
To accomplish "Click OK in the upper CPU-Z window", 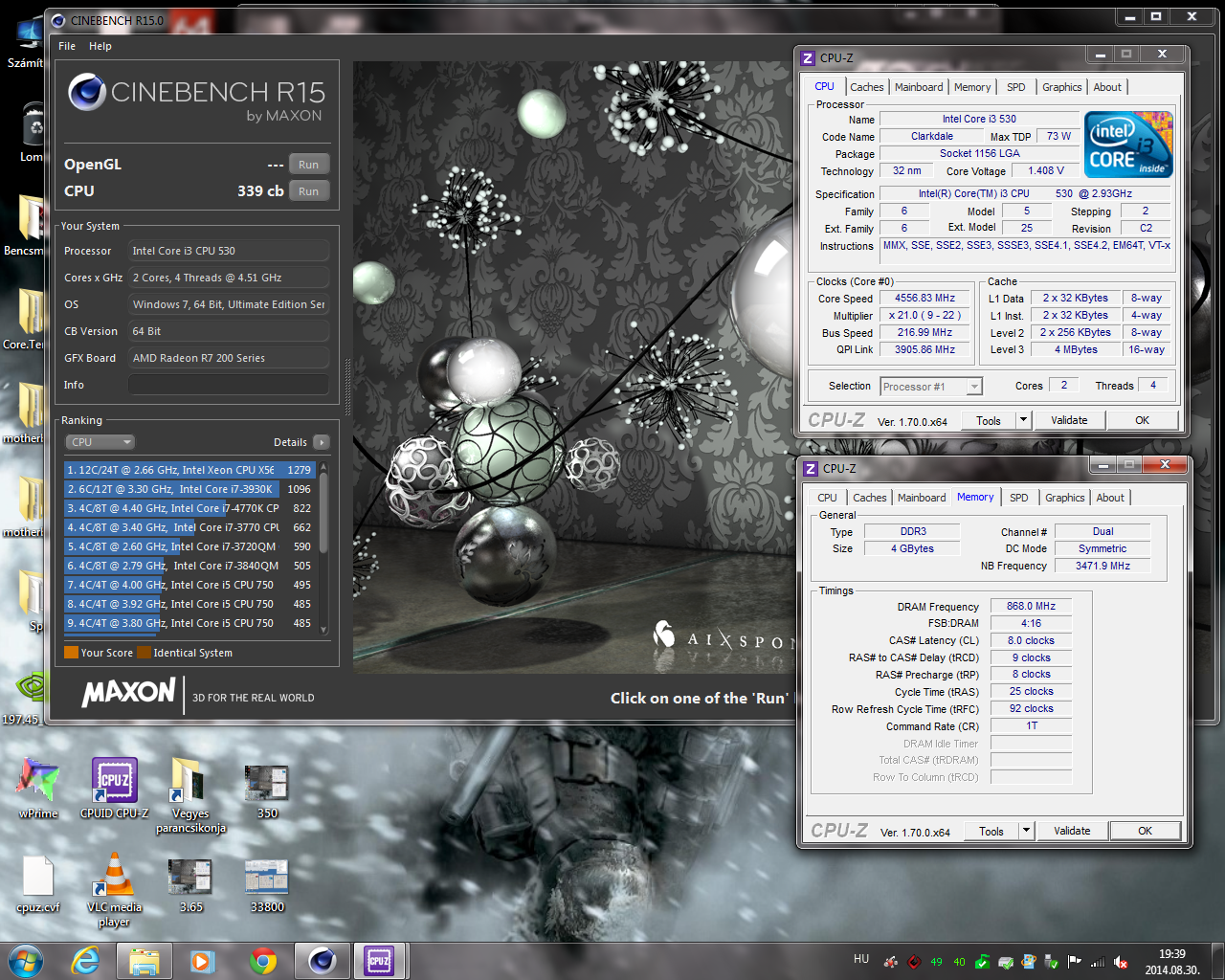I will [1142, 420].
